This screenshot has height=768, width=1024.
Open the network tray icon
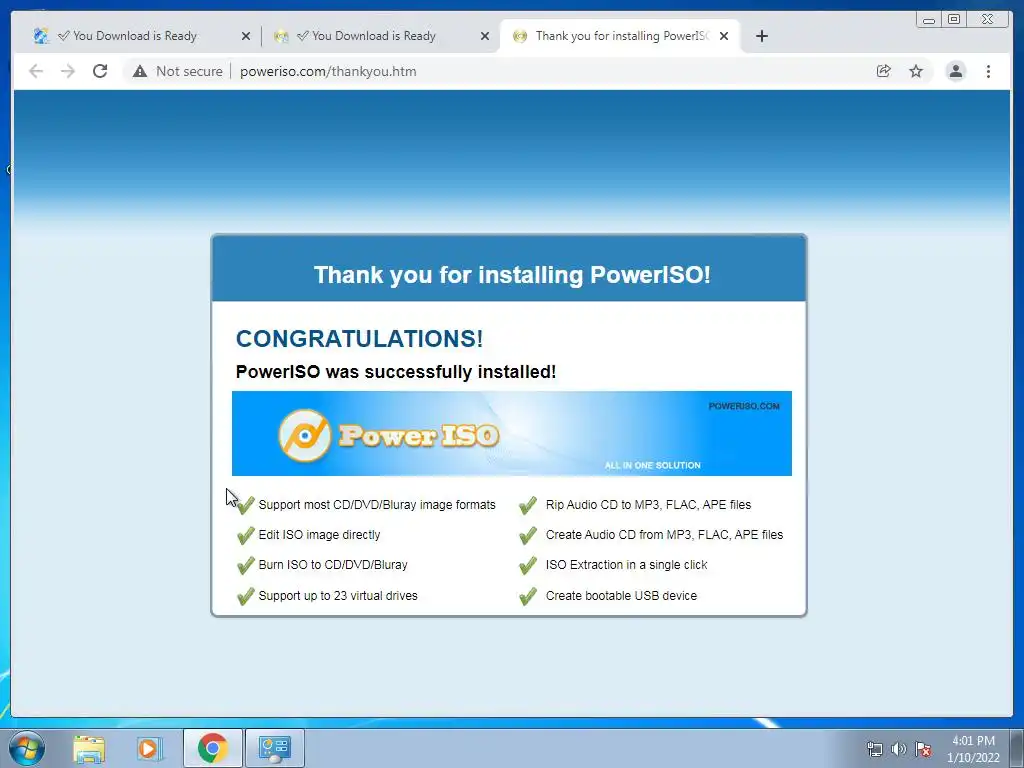click(x=874, y=749)
